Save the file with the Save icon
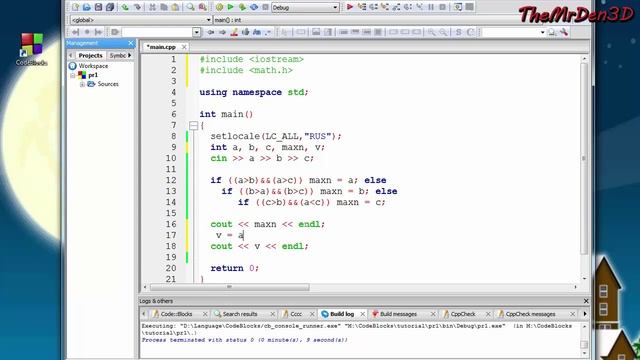Viewport: 640px width, 360px height. (98, 7)
